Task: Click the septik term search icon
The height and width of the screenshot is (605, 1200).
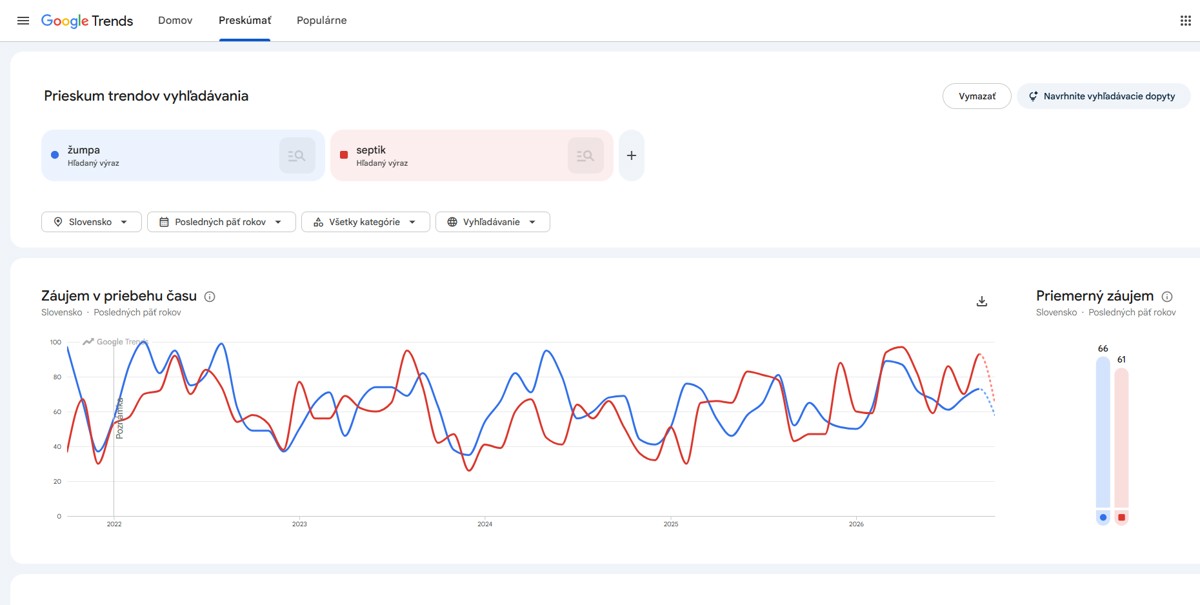Action: (x=586, y=155)
